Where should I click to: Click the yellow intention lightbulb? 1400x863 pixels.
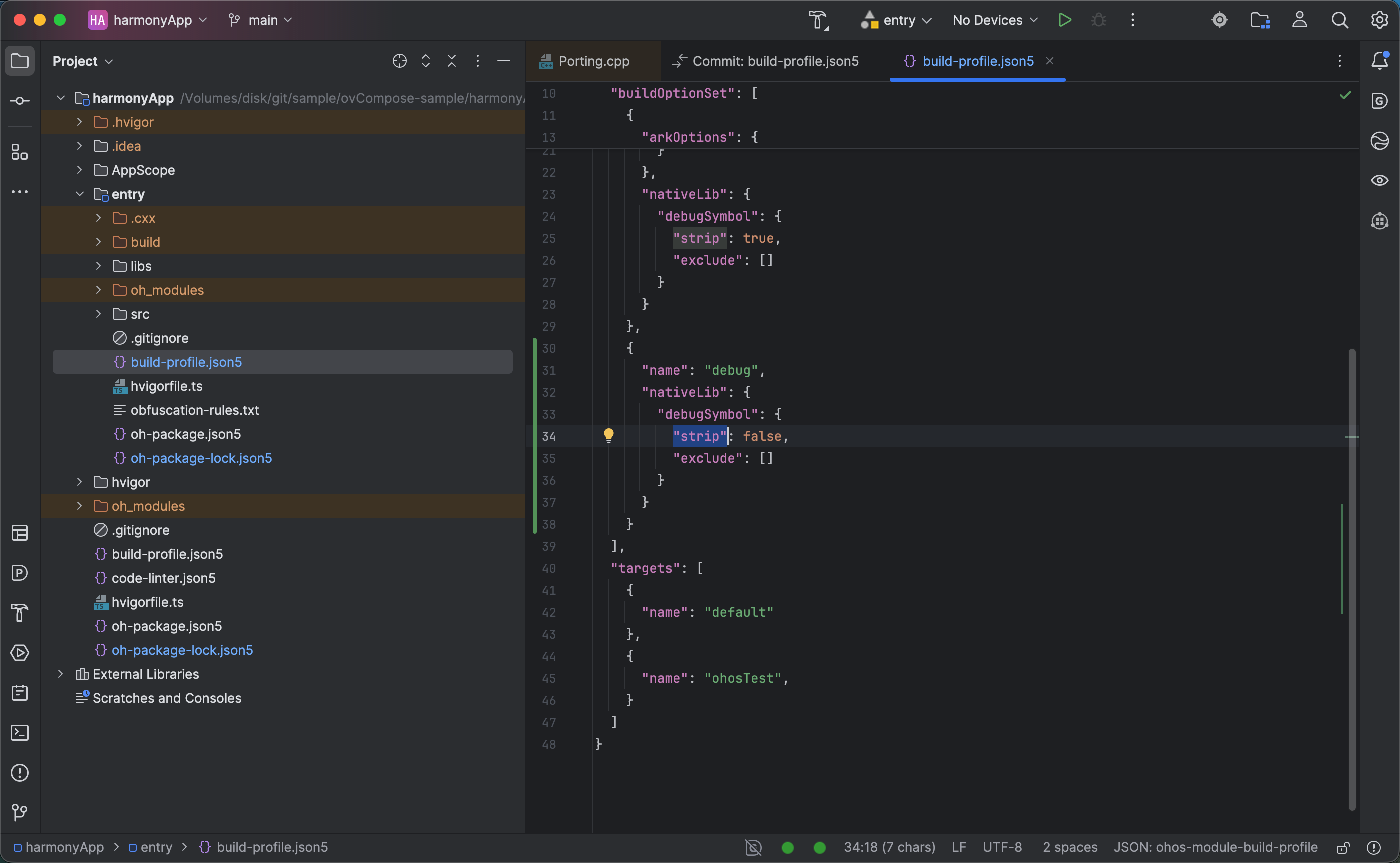pos(609,436)
